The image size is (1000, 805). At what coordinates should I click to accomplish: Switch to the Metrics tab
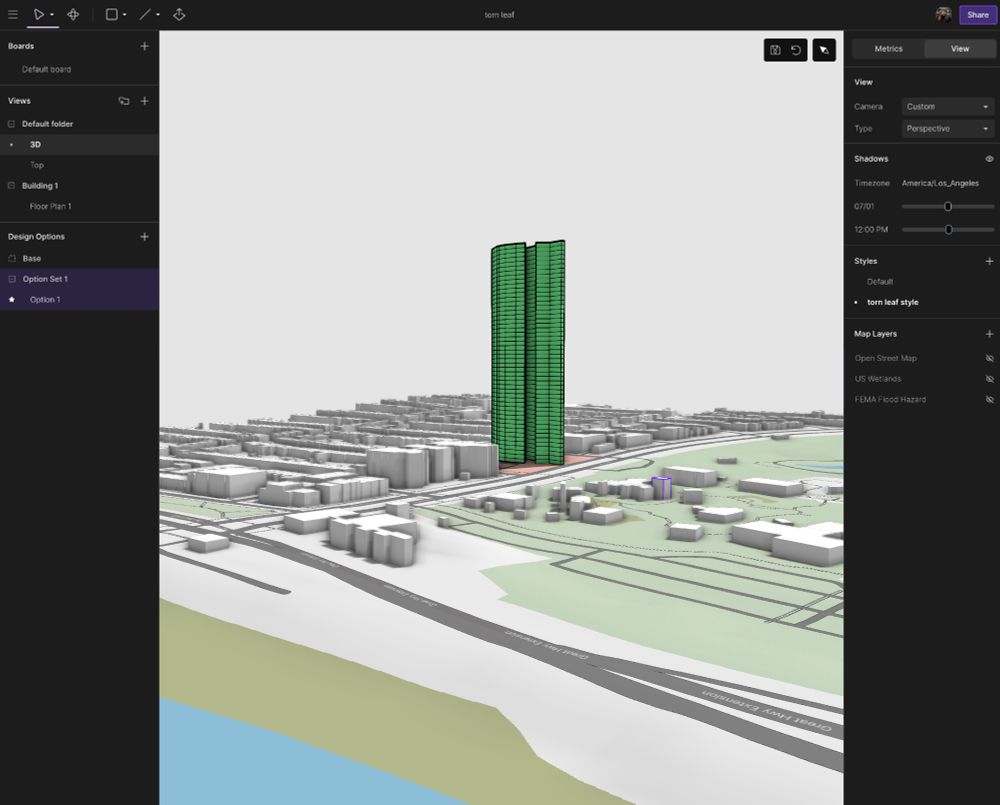[x=888, y=48]
